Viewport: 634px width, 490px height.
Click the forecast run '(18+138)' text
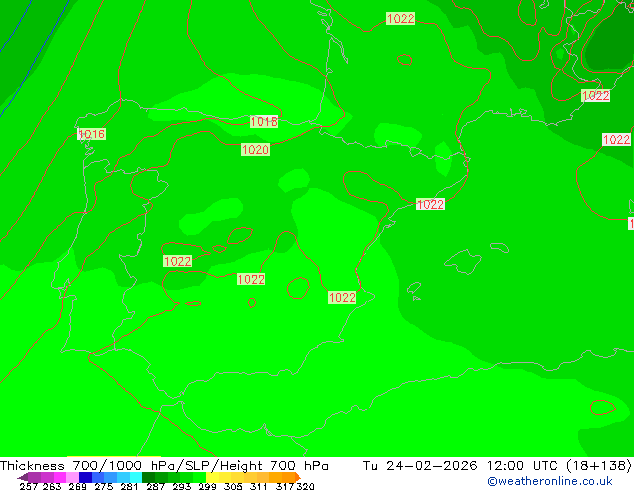tap(599, 466)
